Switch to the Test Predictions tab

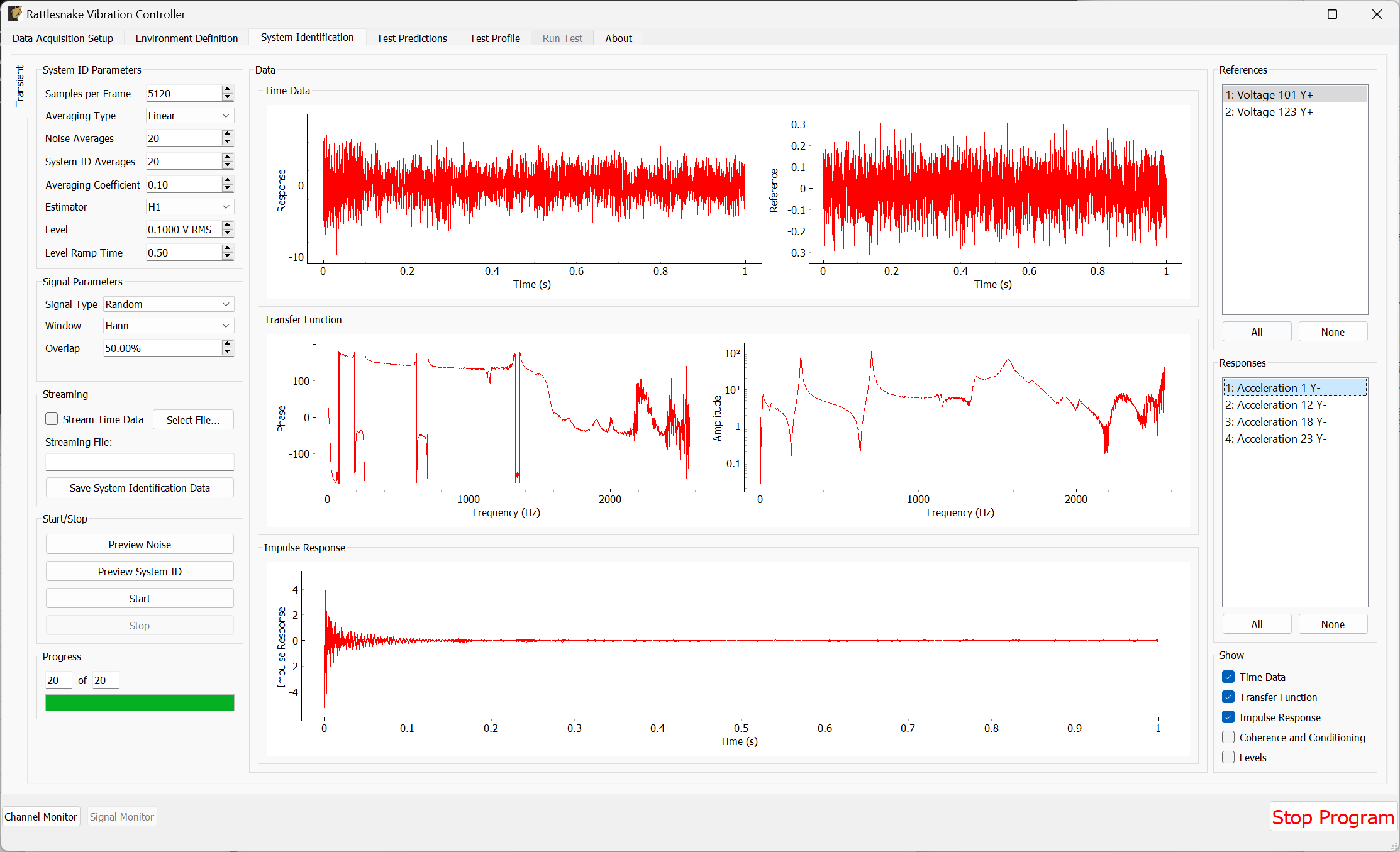[x=411, y=38]
